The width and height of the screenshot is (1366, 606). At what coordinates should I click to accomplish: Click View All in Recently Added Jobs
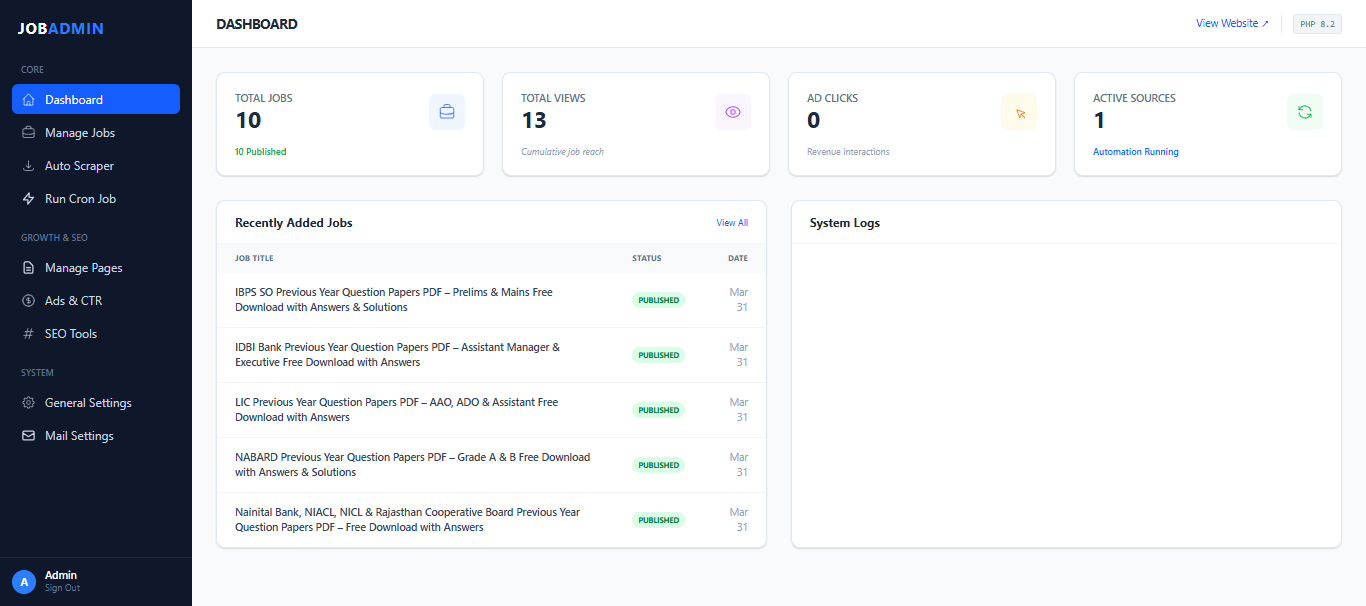pos(732,222)
